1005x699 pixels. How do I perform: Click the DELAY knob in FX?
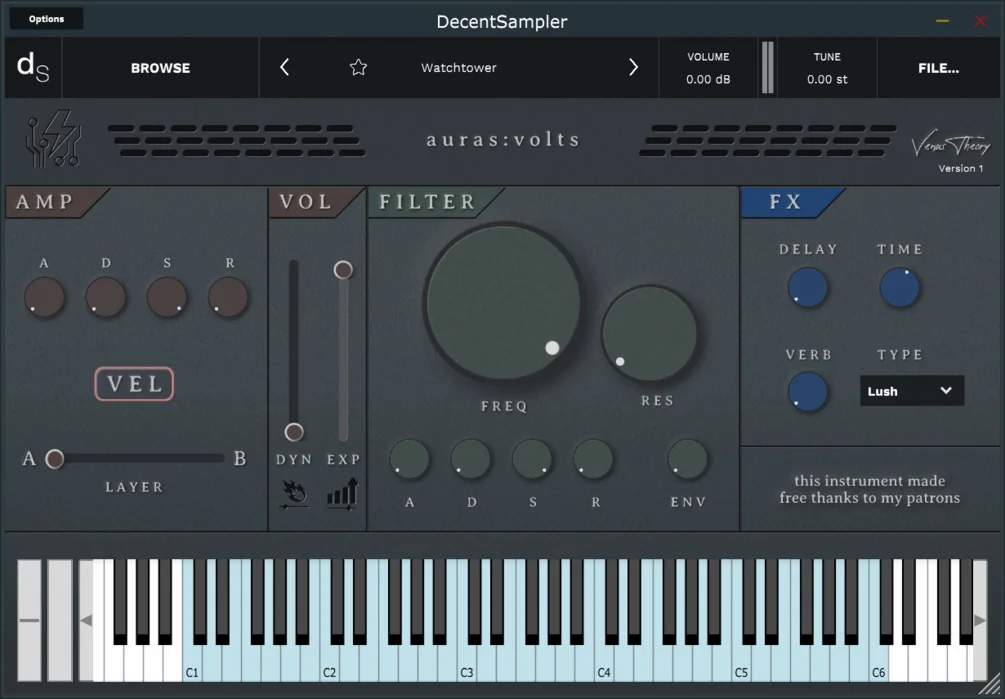[x=808, y=288]
